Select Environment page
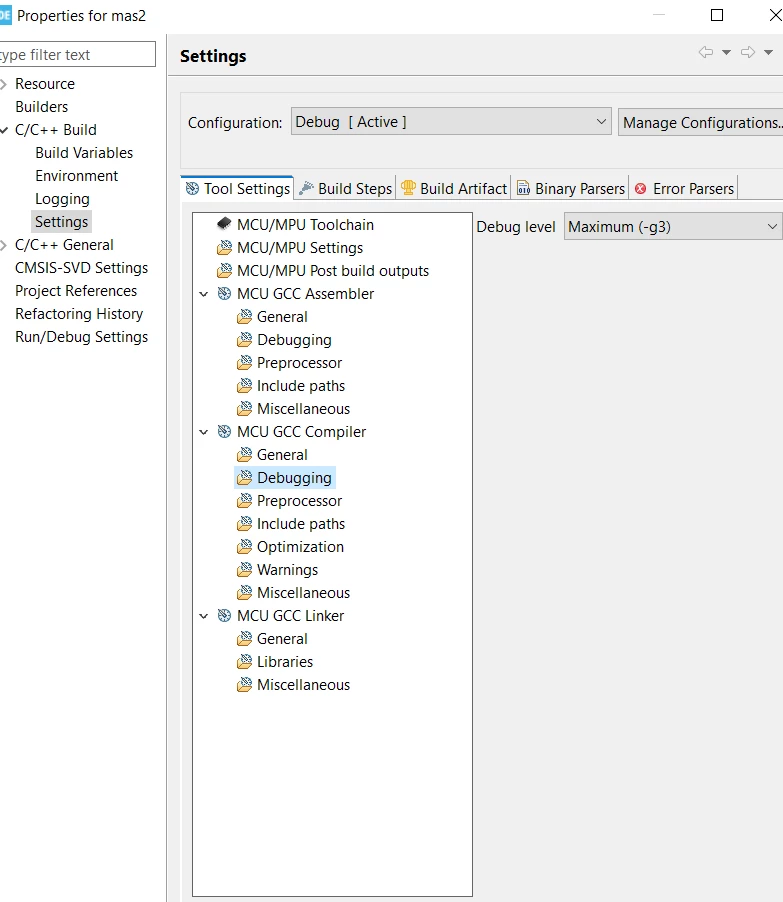 [77, 176]
